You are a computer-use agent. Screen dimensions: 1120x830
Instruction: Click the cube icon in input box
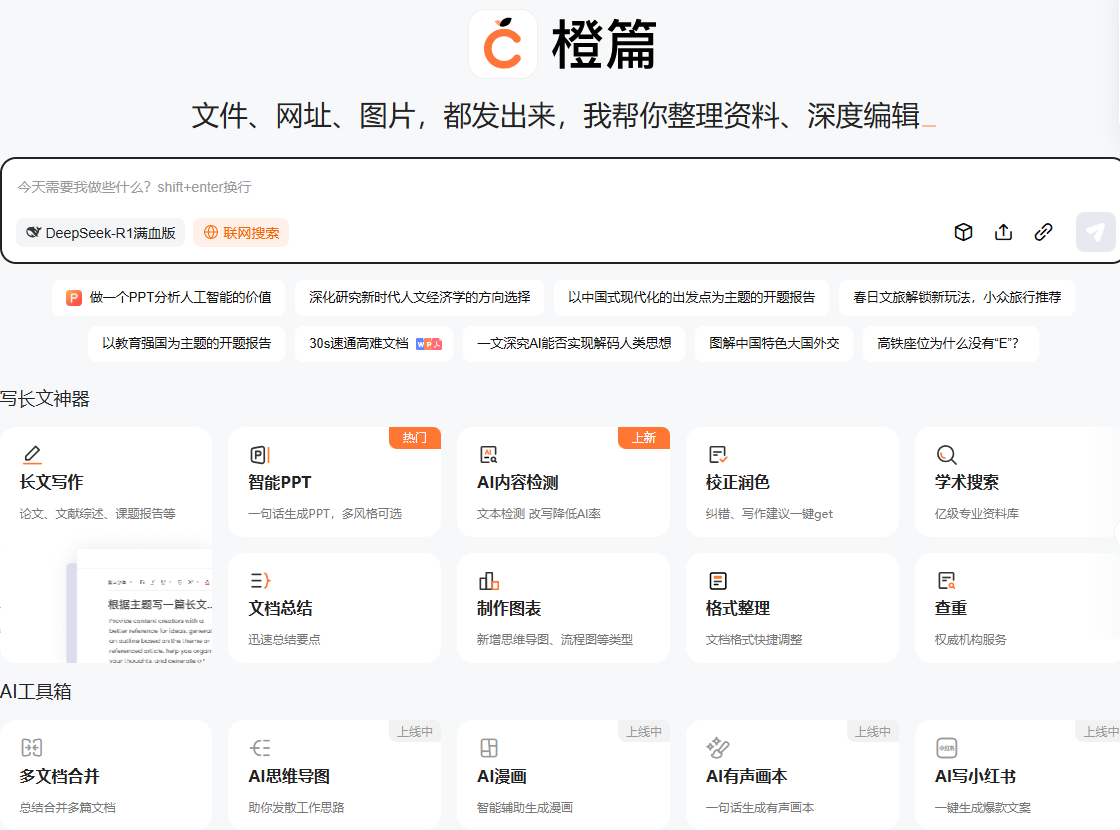(x=963, y=232)
